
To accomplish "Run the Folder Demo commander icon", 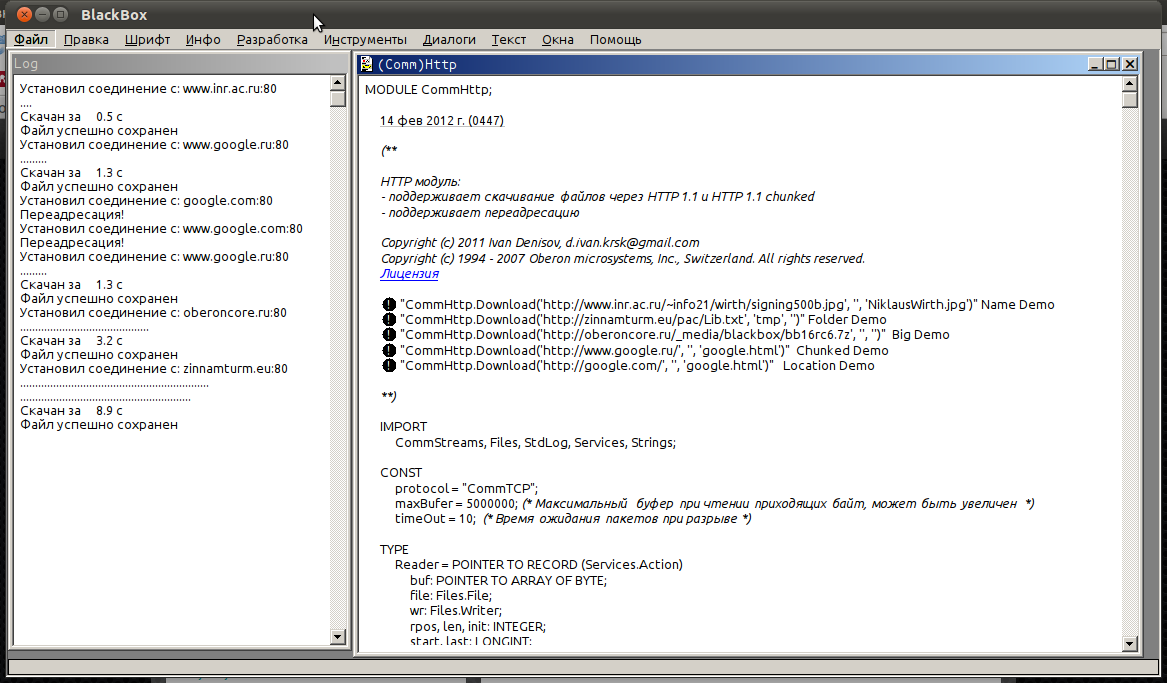I will point(388,320).
